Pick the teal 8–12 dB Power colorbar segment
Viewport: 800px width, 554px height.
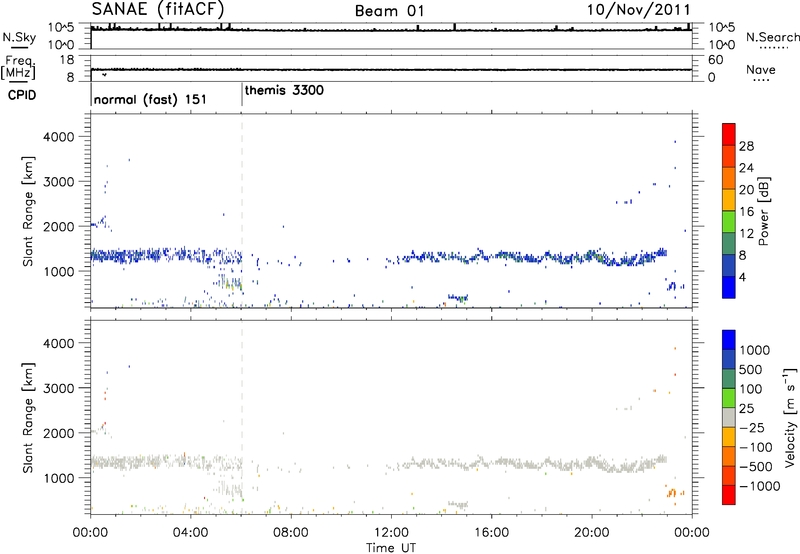point(729,244)
